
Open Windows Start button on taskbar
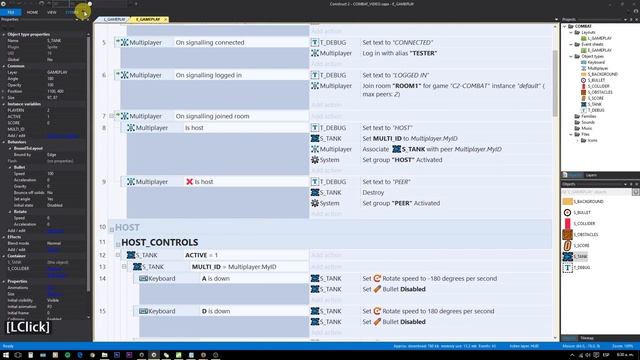(x=6, y=355)
